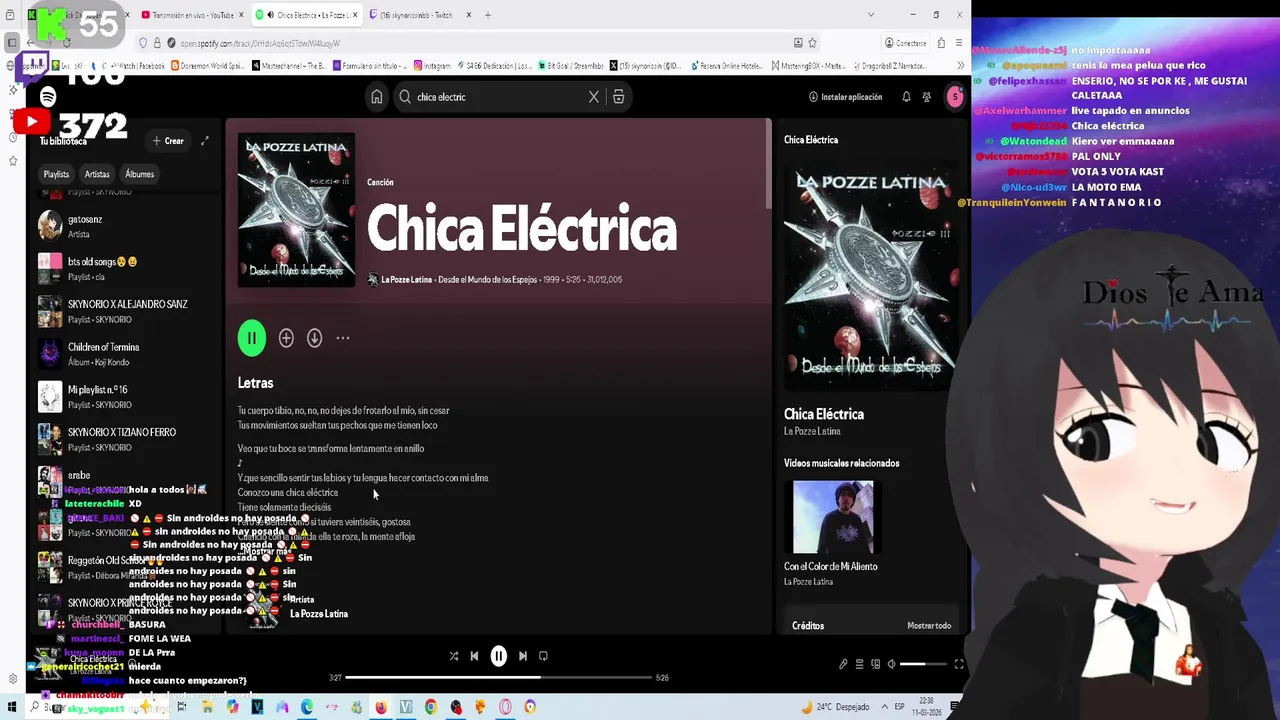Add Chica Eléctrica to liked songs
Image resolution: width=1280 pixels, height=720 pixels.
pos(286,338)
